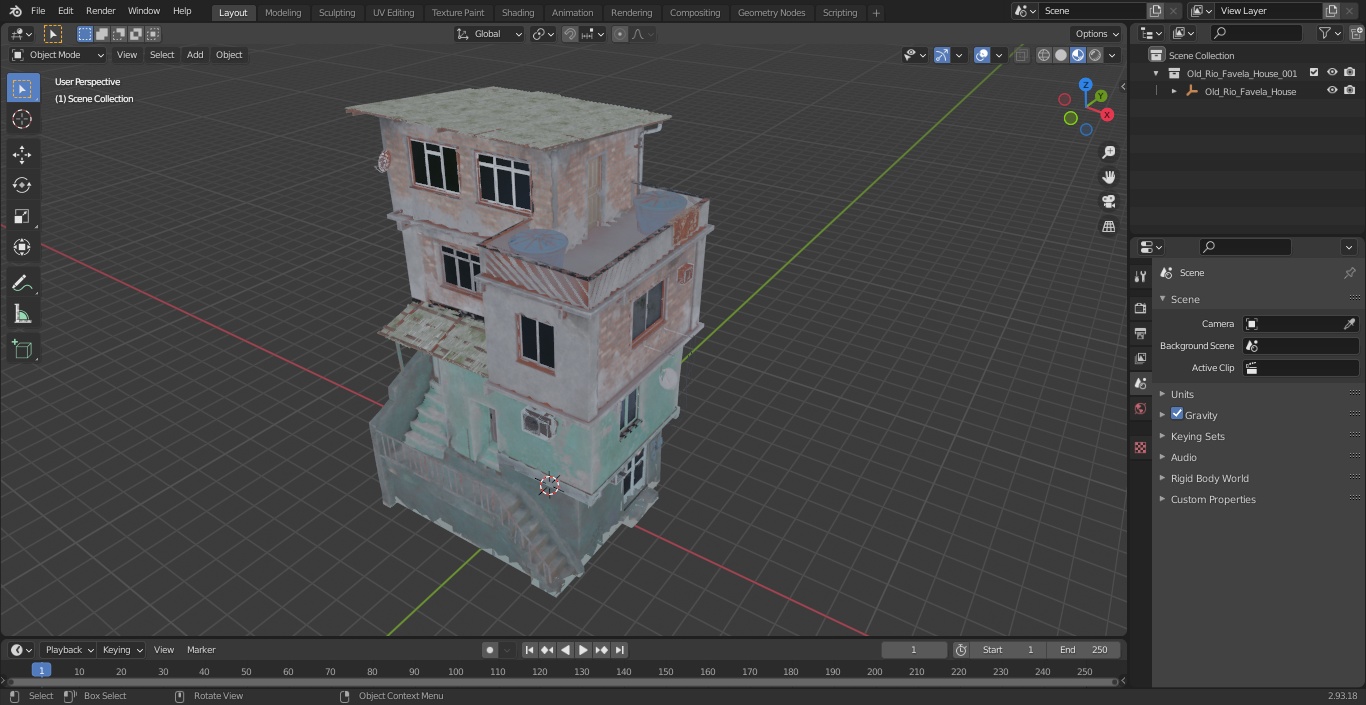Choose the Measure tool
Image resolution: width=1366 pixels, height=705 pixels.
[x=22, y=314]
